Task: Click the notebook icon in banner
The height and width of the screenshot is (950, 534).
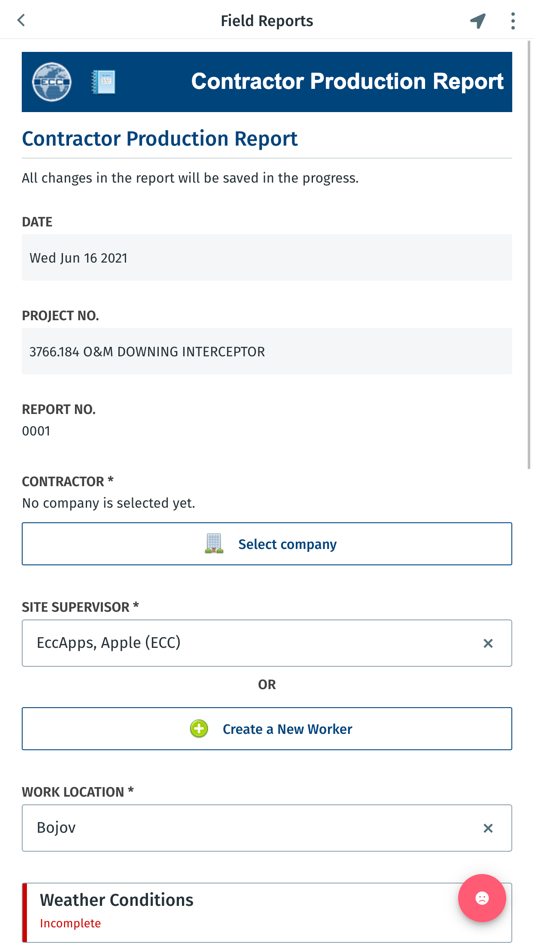Action: (103, 82)
